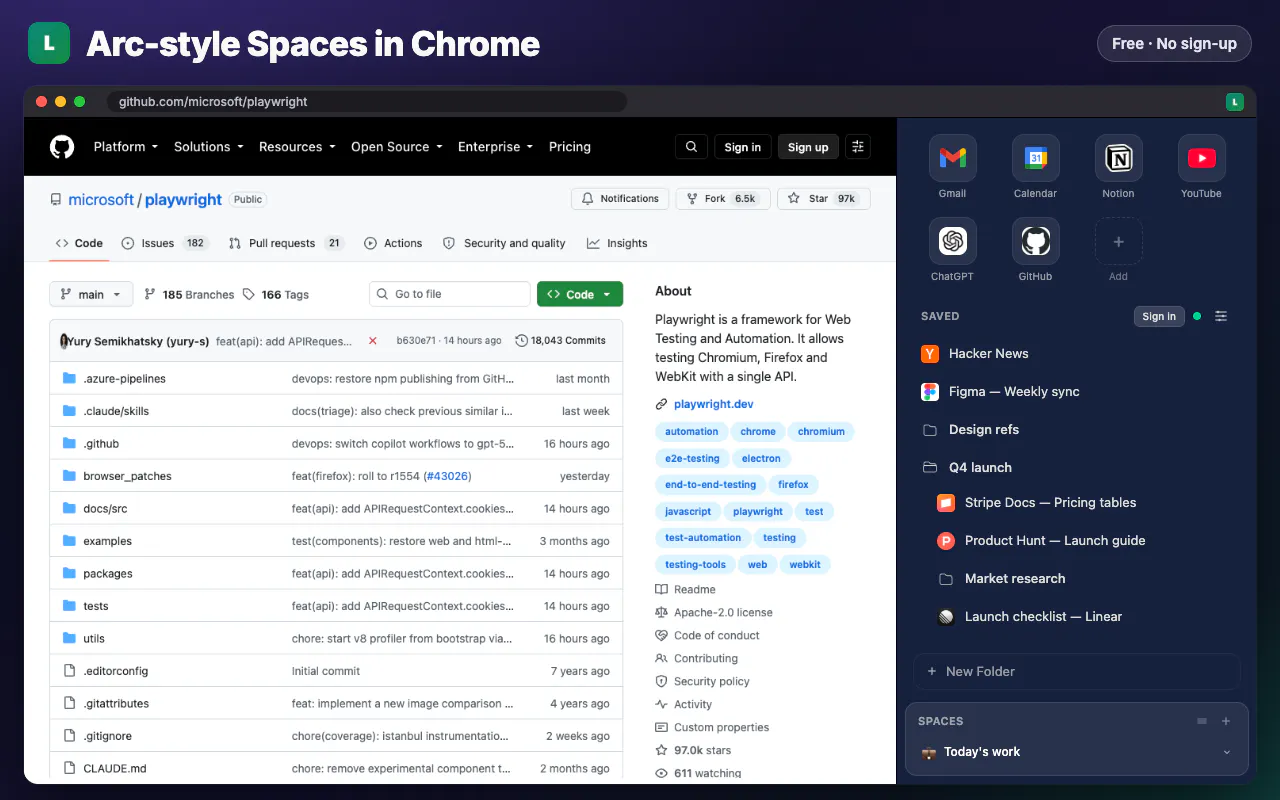The height and width of the screenshot is (800, 1280).
Task: Open the green Code dropdown button
Action: click(x=580, y=294)
